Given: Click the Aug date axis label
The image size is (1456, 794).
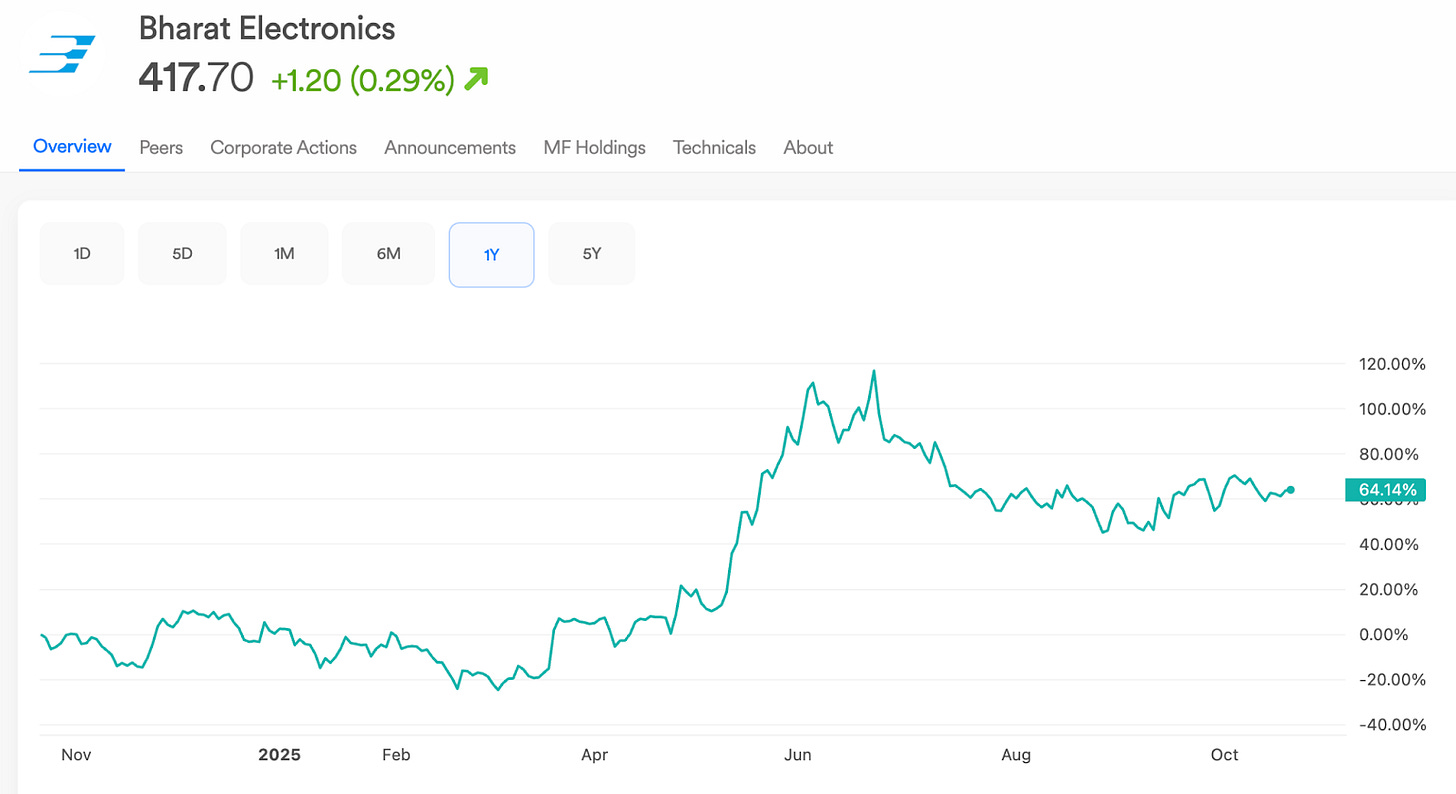Looking at the screenshot, I should [x=1016, y=755].
